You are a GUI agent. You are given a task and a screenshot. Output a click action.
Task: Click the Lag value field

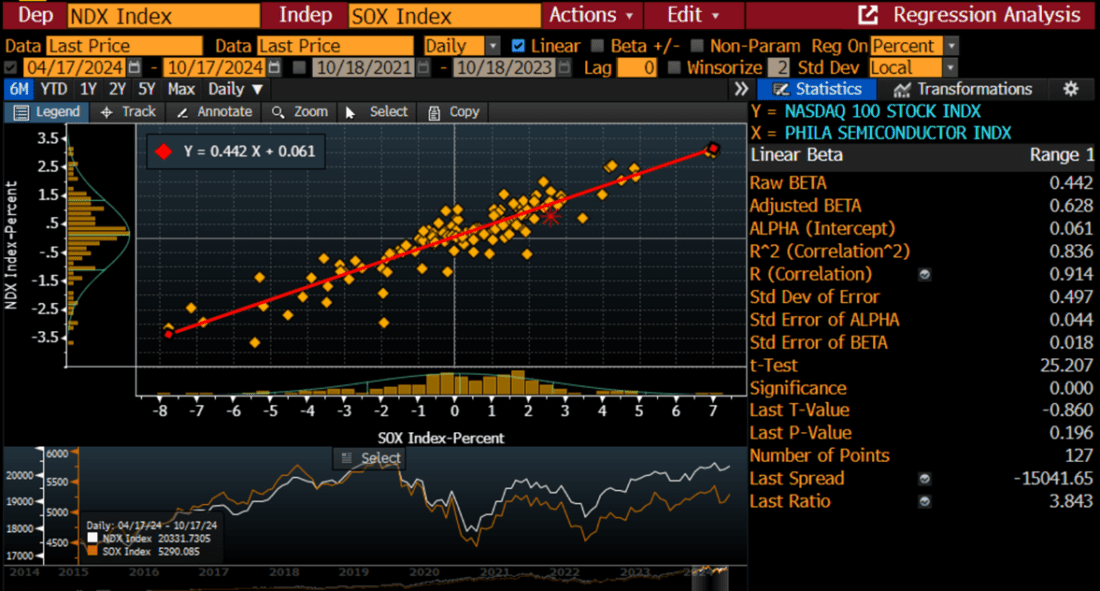[637, 67]
